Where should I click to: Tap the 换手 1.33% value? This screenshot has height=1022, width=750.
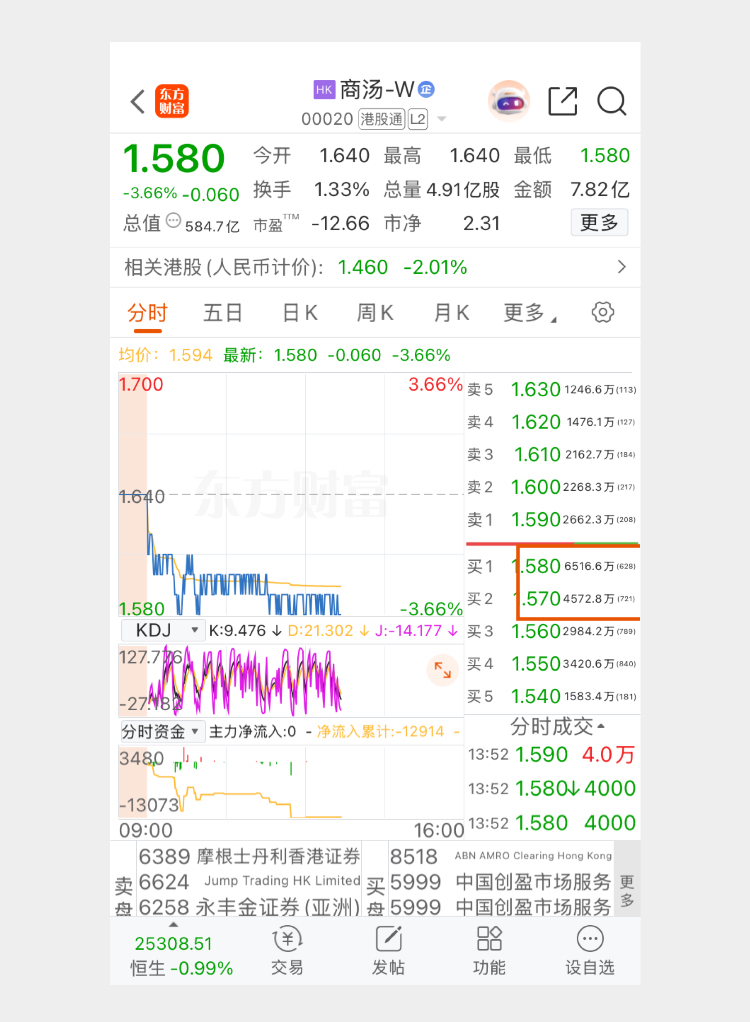pos(341,190)
